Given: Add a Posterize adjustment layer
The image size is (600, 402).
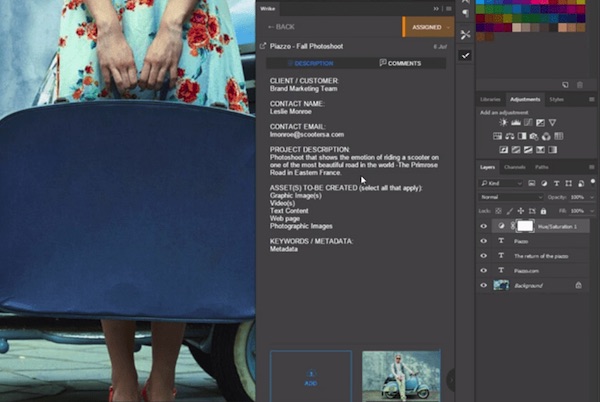Looking at the screenshot, I should pos(516,150).
